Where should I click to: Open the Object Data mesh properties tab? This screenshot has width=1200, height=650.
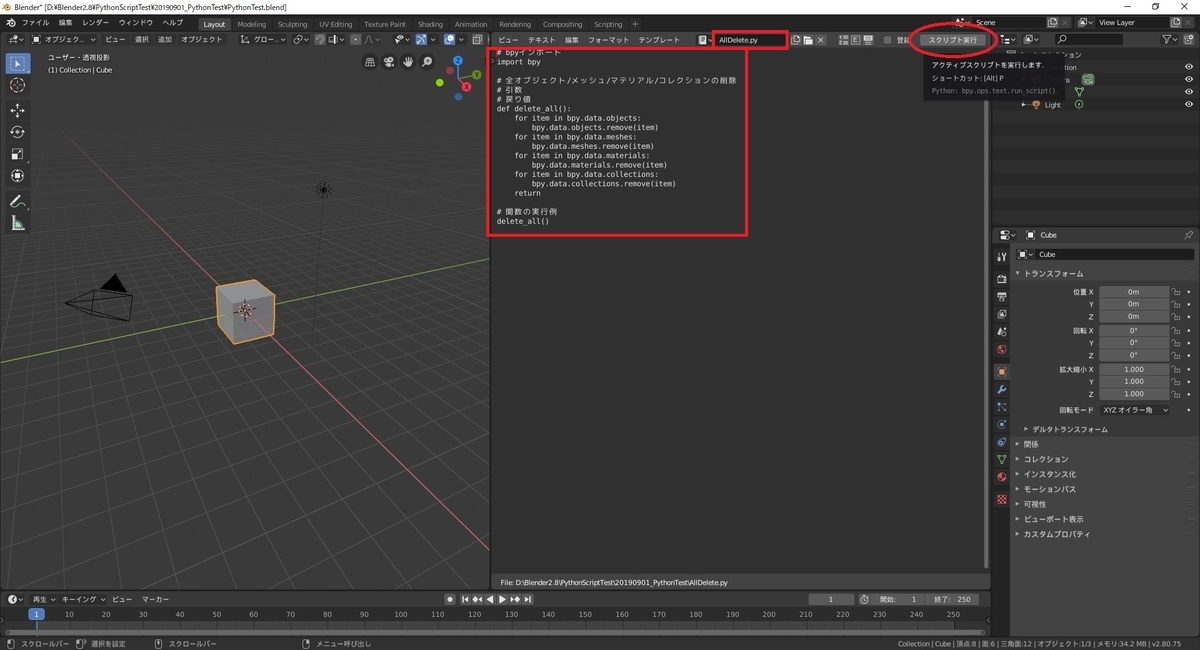click(1002, 459)
